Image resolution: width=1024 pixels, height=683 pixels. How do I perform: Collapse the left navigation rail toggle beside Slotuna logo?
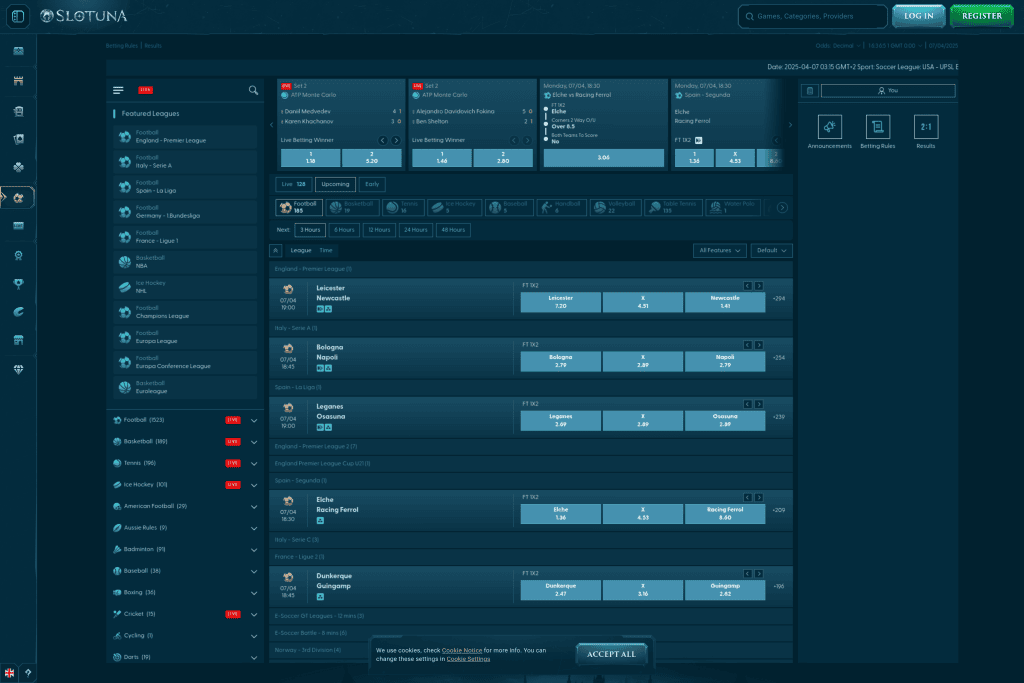point(18,16)
